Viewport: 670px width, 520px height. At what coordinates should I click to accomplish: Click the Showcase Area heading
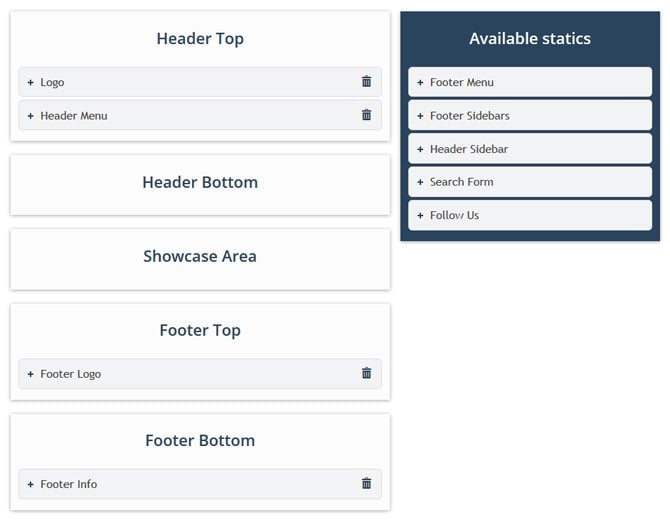(x=200, y=256)
